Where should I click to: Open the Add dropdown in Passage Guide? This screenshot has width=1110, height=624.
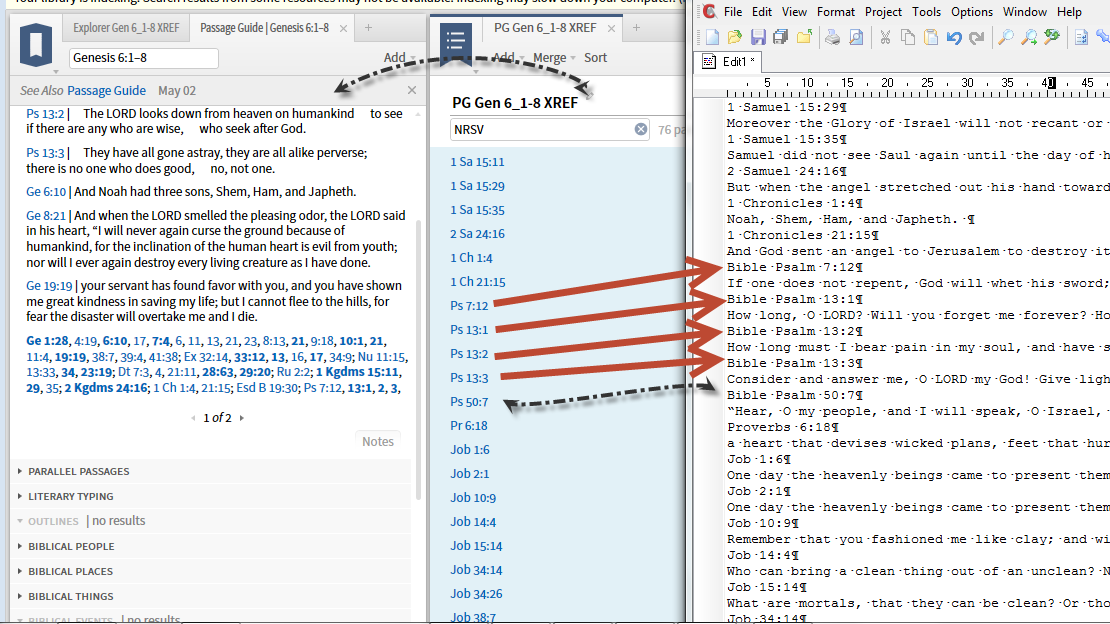(x=399, y=57)
